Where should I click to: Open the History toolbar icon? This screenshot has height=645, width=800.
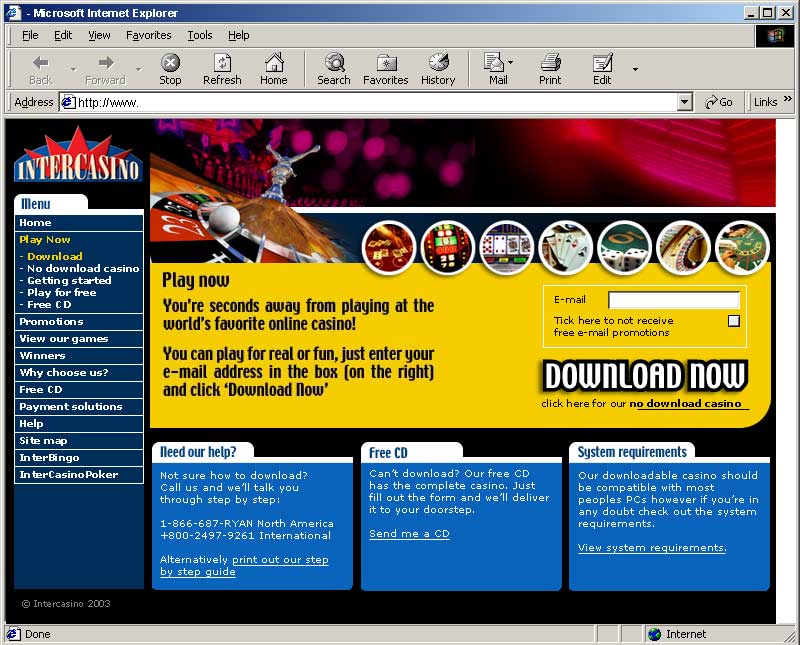pos(437,69)
